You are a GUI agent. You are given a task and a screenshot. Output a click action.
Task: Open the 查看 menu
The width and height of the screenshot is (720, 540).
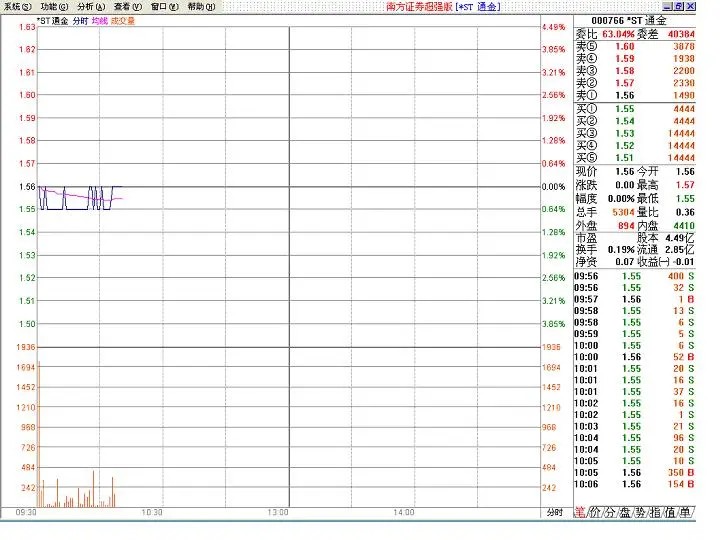[x=128, y=6]
